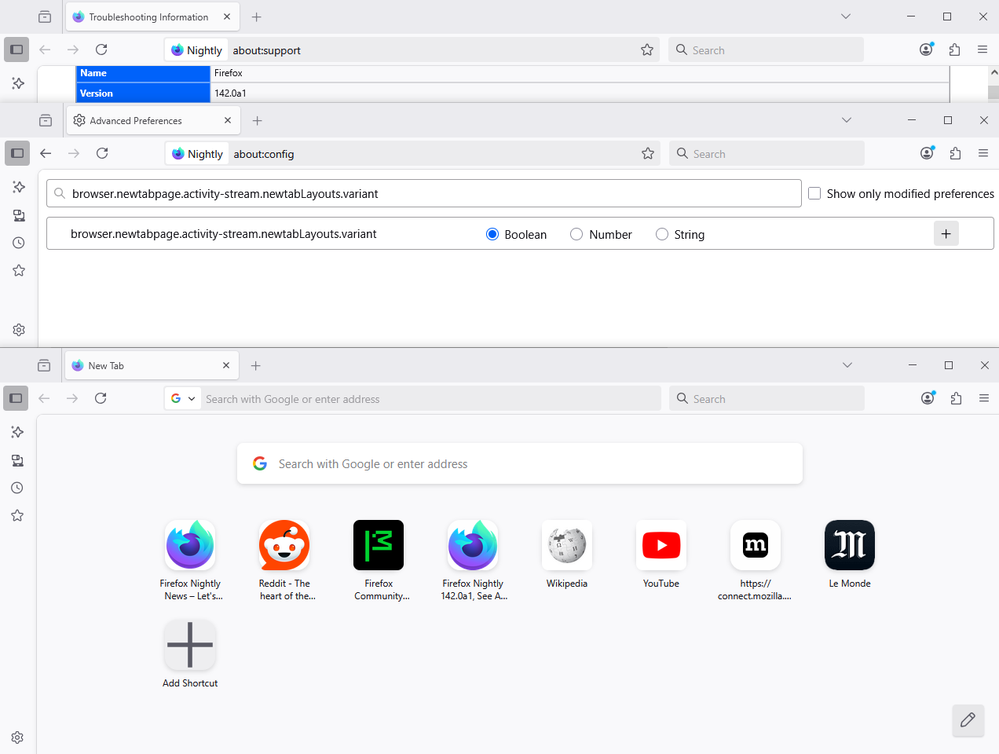The height and width of the screenshot is (754, 999).
Task: Open Extensions in the about:config window
Action: [955, 154]
